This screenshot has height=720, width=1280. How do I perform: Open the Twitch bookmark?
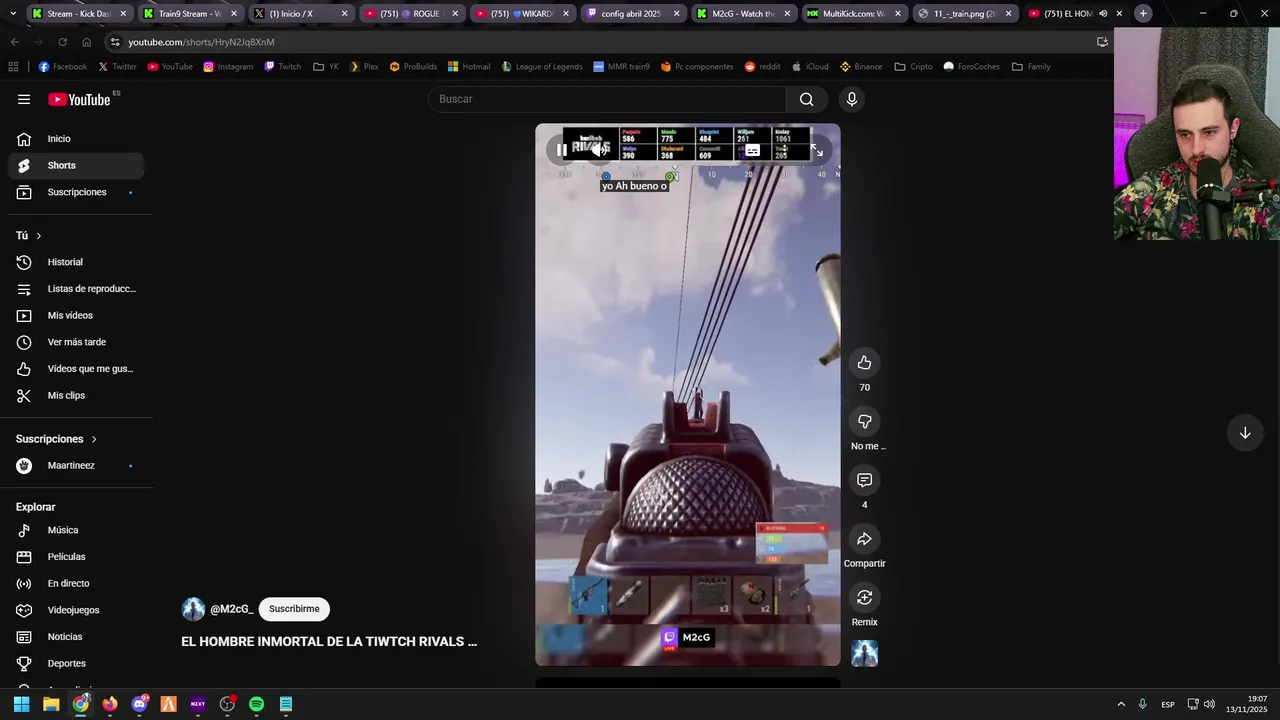click(283, 67)
